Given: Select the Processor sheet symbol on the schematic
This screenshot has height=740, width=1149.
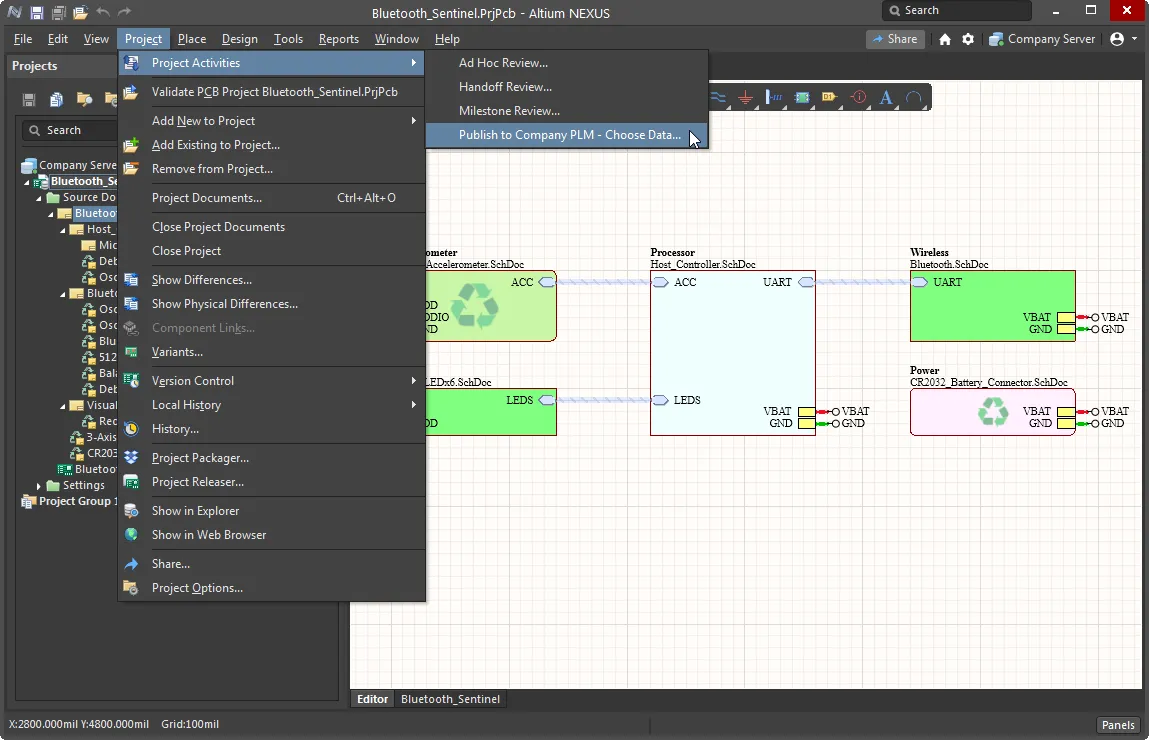Looking at the screenshot, I should point(733,353).
